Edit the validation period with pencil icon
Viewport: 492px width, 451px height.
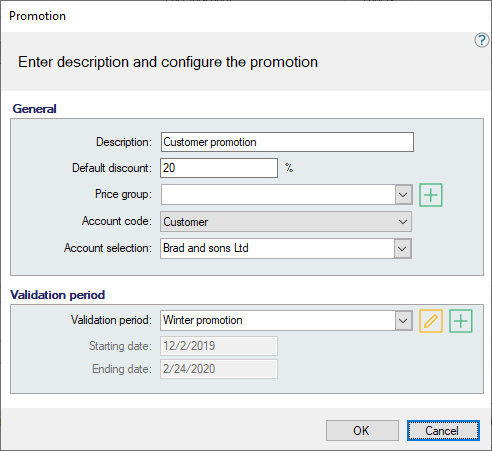tap(431, 321)
